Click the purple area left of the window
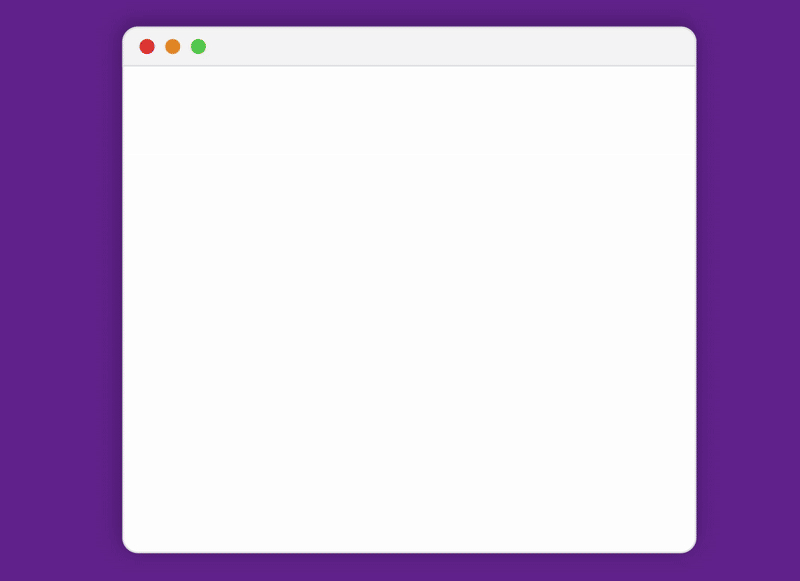 click(61, 291)
